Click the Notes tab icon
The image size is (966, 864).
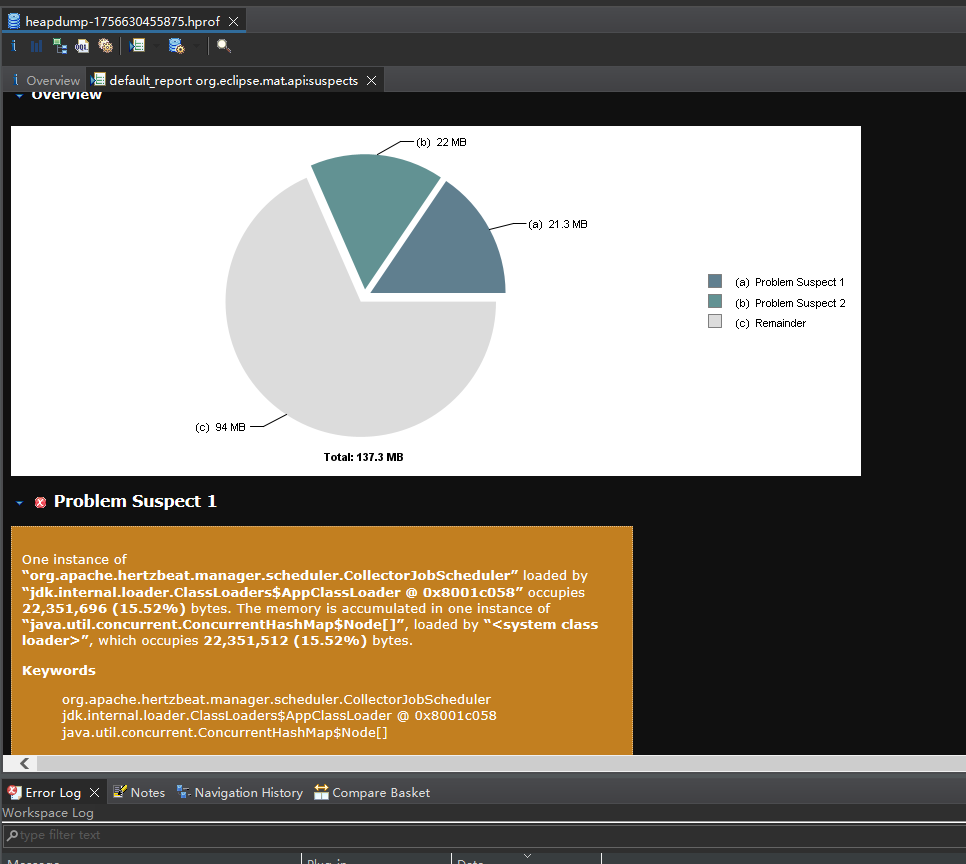pyautogui.click(x=120, y=792)
